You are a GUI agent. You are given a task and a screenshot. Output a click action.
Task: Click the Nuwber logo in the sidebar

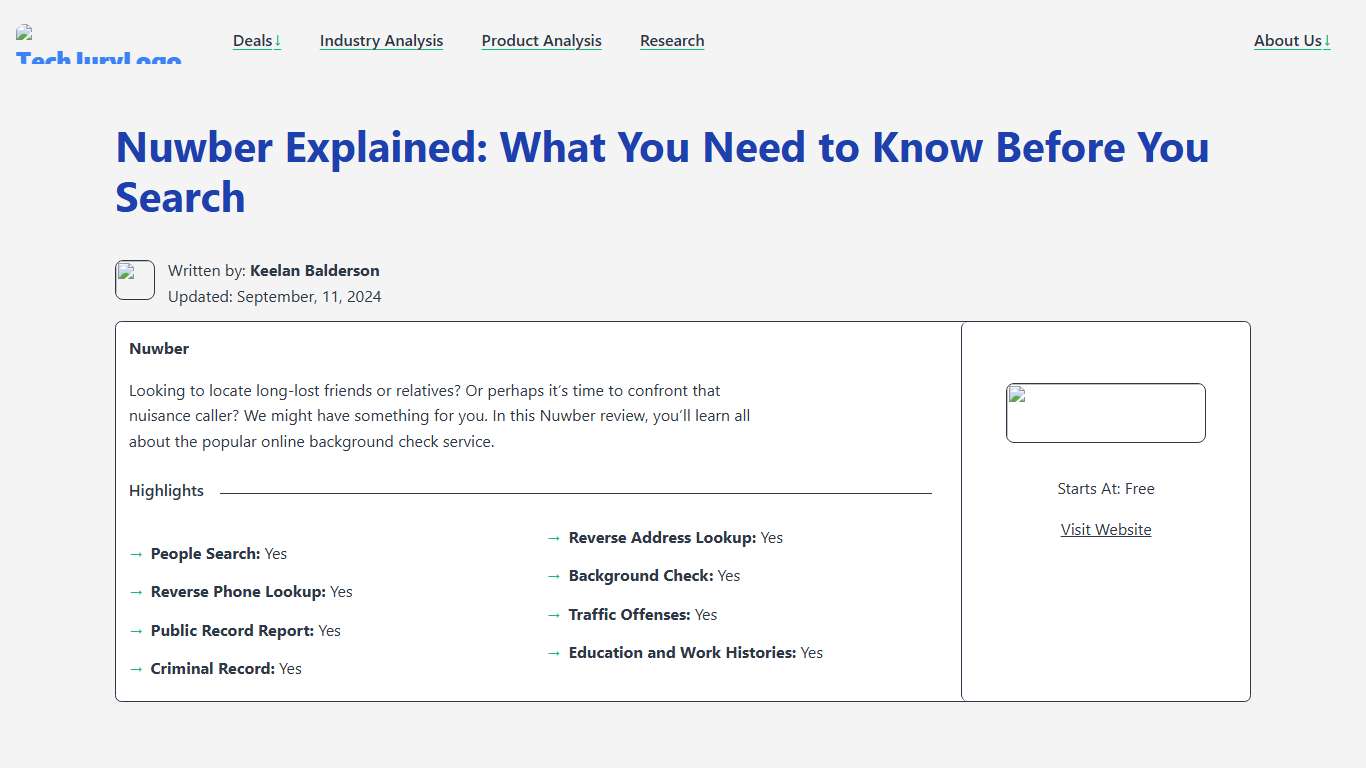pos(1105,412)
